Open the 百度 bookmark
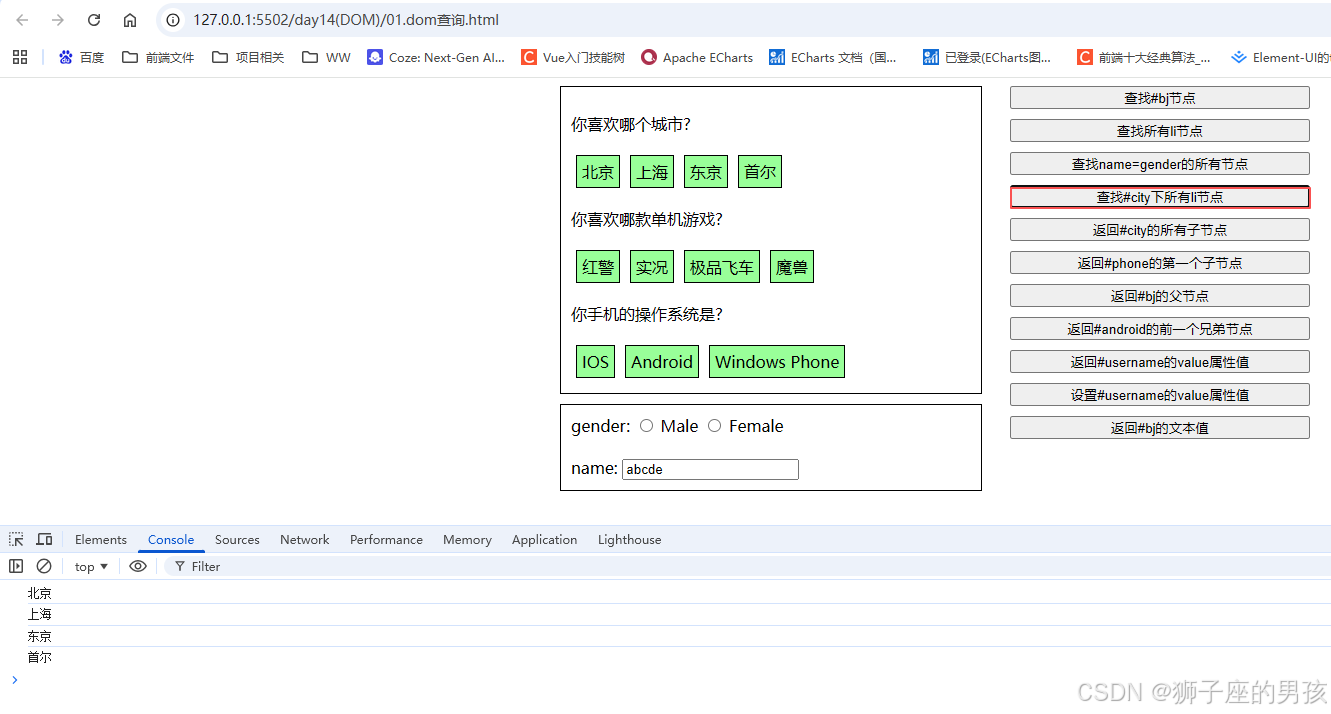The image size is (1331, 714). (81, 57)
